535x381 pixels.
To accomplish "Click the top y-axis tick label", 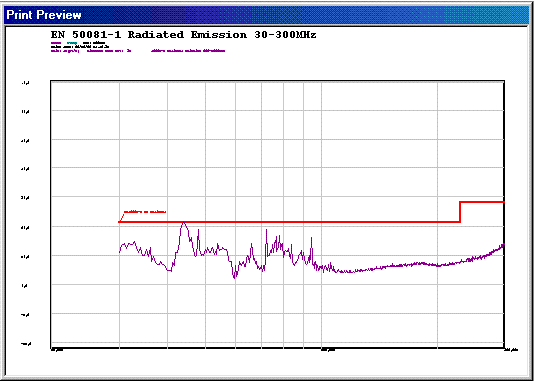I will tap(26, 83).
